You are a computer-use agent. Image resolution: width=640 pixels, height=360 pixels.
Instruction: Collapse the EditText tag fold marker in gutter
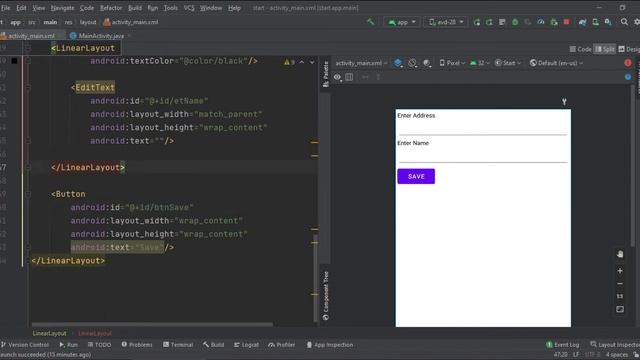click(28, 87)
